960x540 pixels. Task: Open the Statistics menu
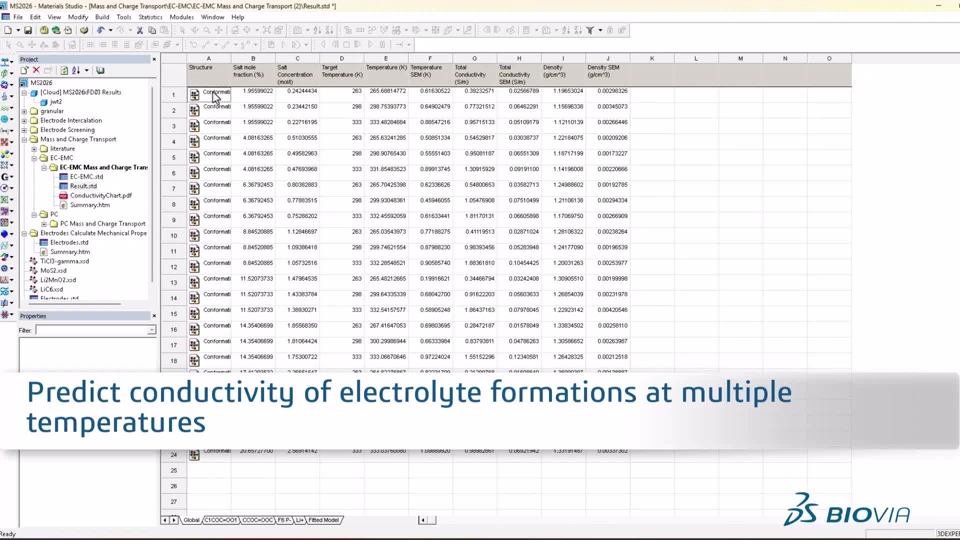pyautogui.click(x=150, y=17)
